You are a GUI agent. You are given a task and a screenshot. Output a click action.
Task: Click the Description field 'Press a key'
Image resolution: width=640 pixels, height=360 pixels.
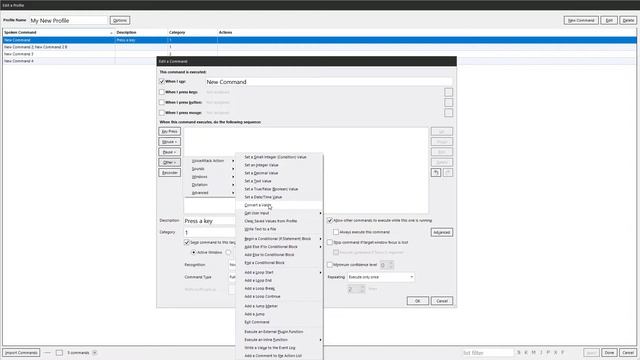[x=209, y=221]
